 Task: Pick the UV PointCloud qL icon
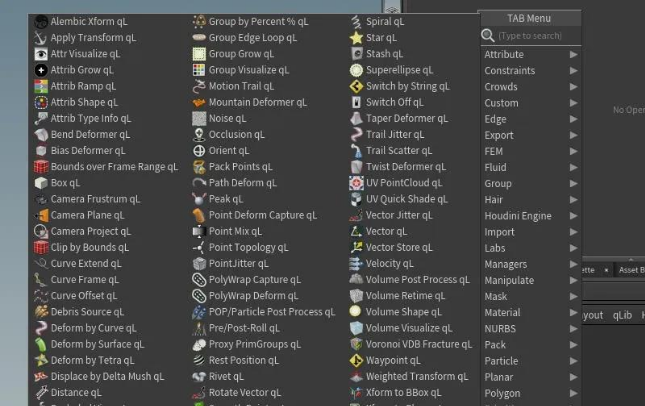(x=356, y=183)
